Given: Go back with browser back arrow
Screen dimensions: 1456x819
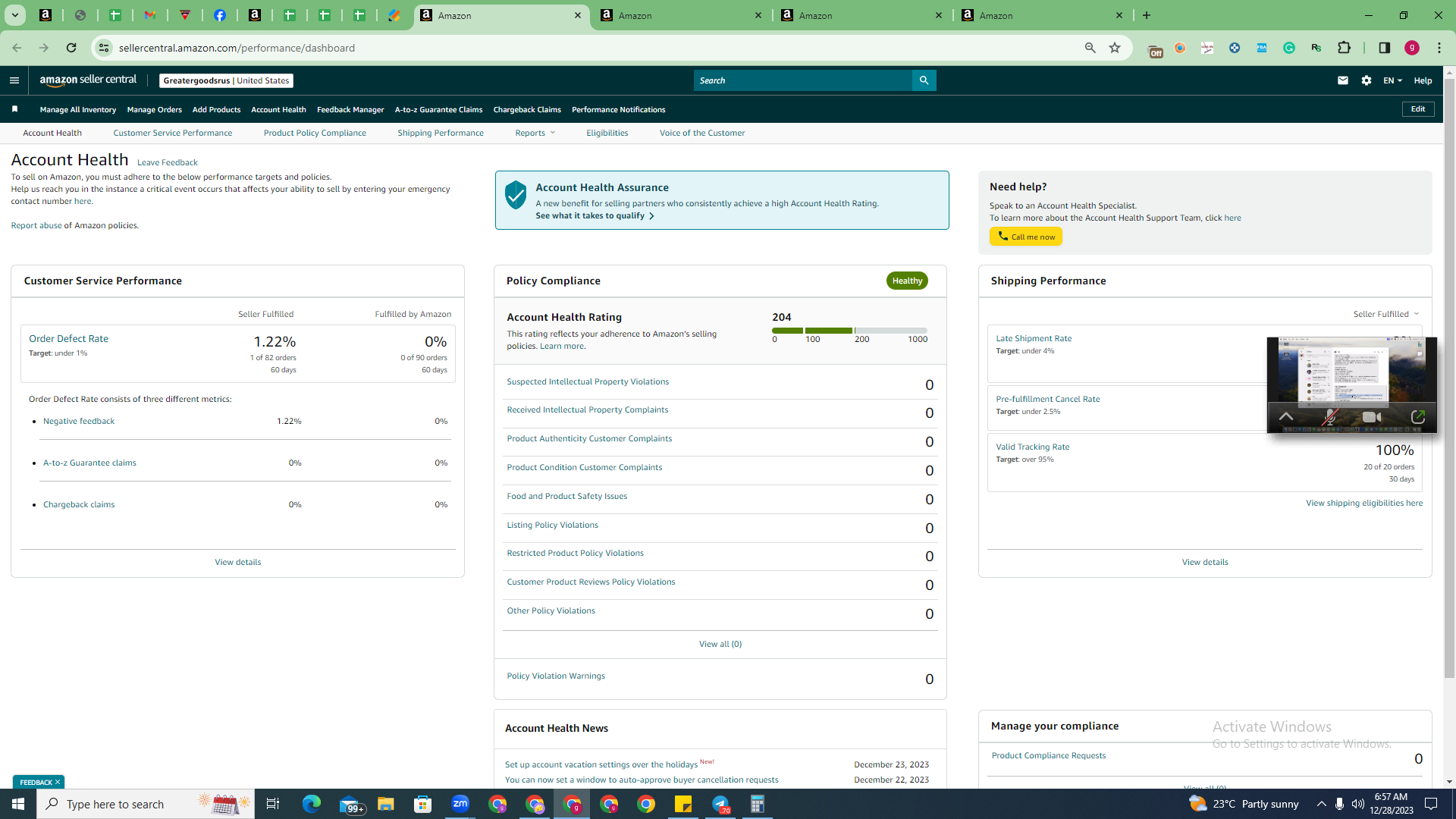Looking at the screenshot, I should [x=17, y=48].
